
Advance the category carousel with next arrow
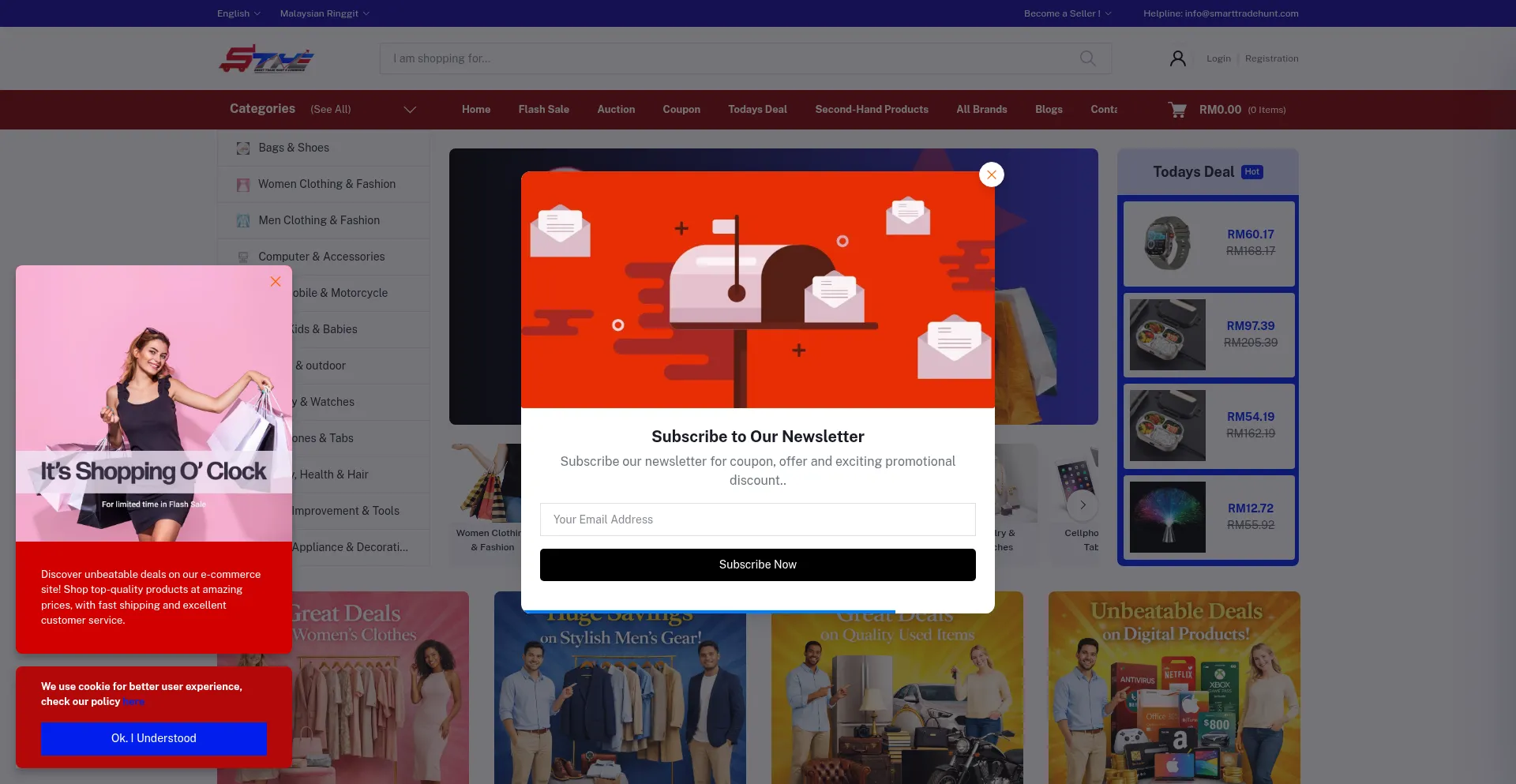tap(1083, 505)
